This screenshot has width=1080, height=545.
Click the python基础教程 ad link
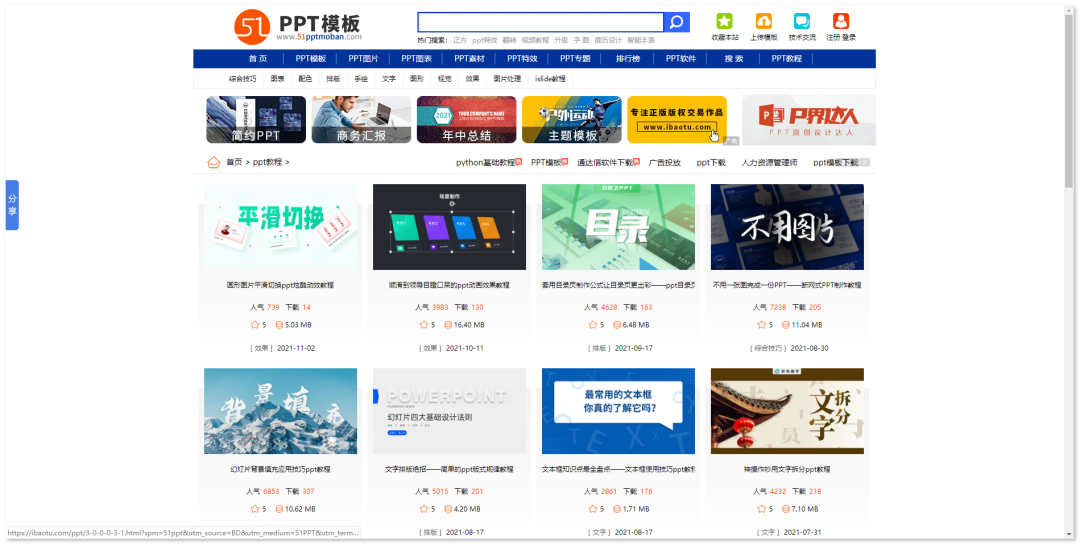pos(485,163)
